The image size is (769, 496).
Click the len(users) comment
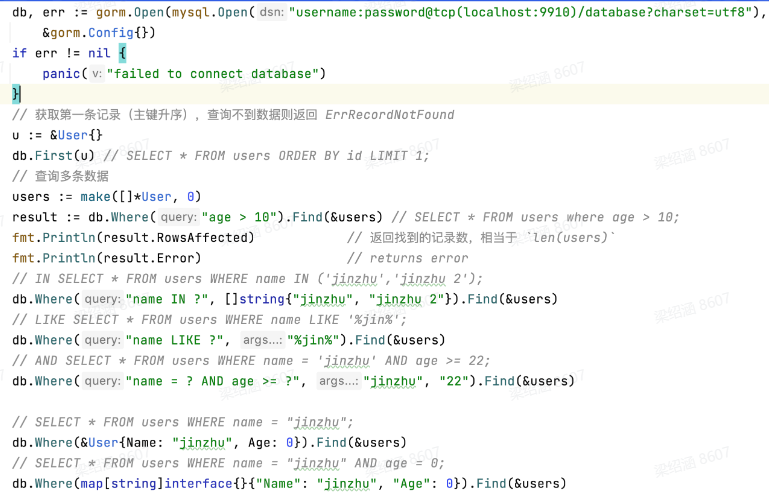point(481,237)
